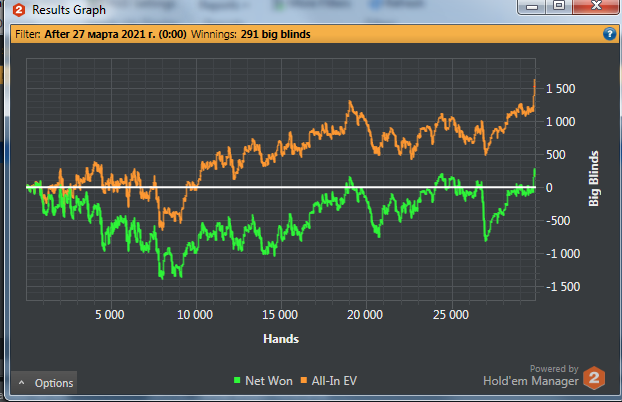Click the orange EV line peak near 20 000 hands
Image resolution: width=622 pixels, height=402 pixels.
(350, 103)
